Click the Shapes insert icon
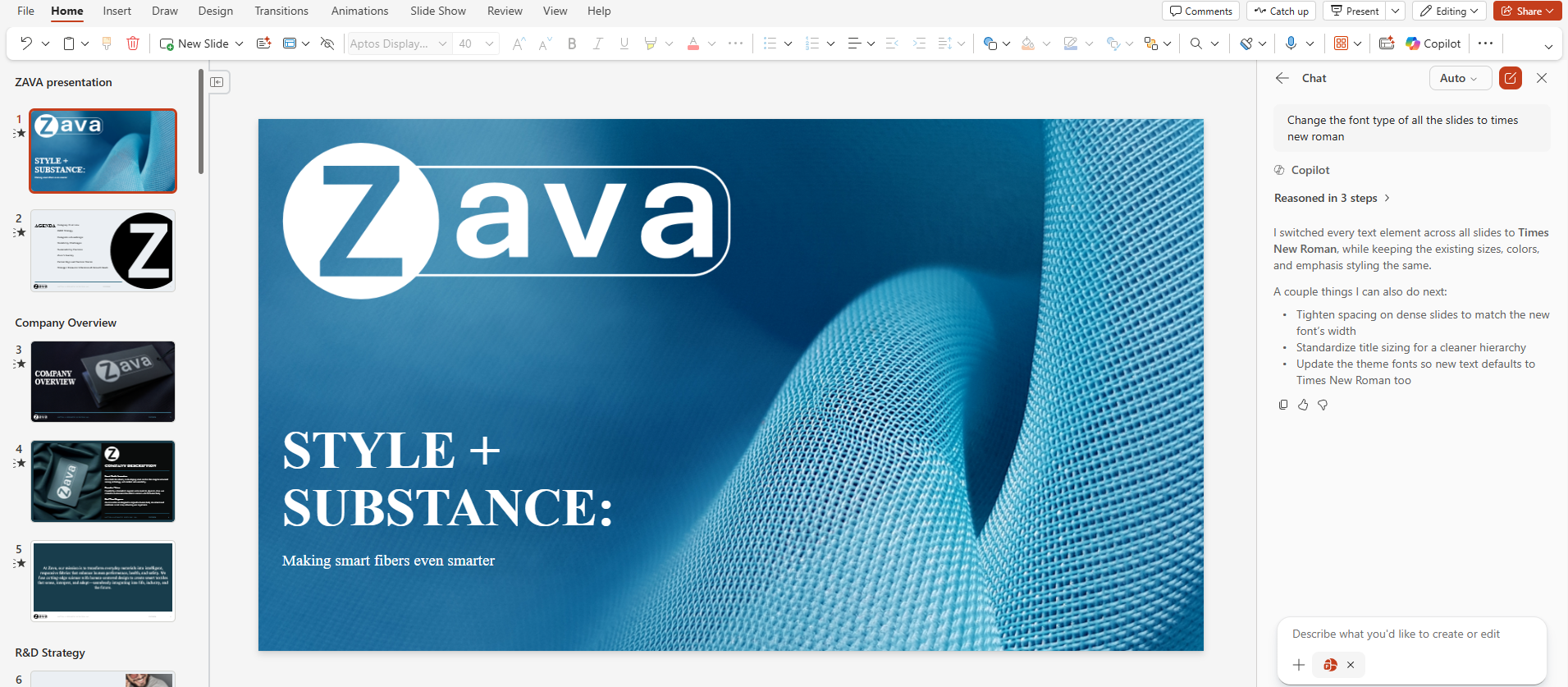 point(990,44)
